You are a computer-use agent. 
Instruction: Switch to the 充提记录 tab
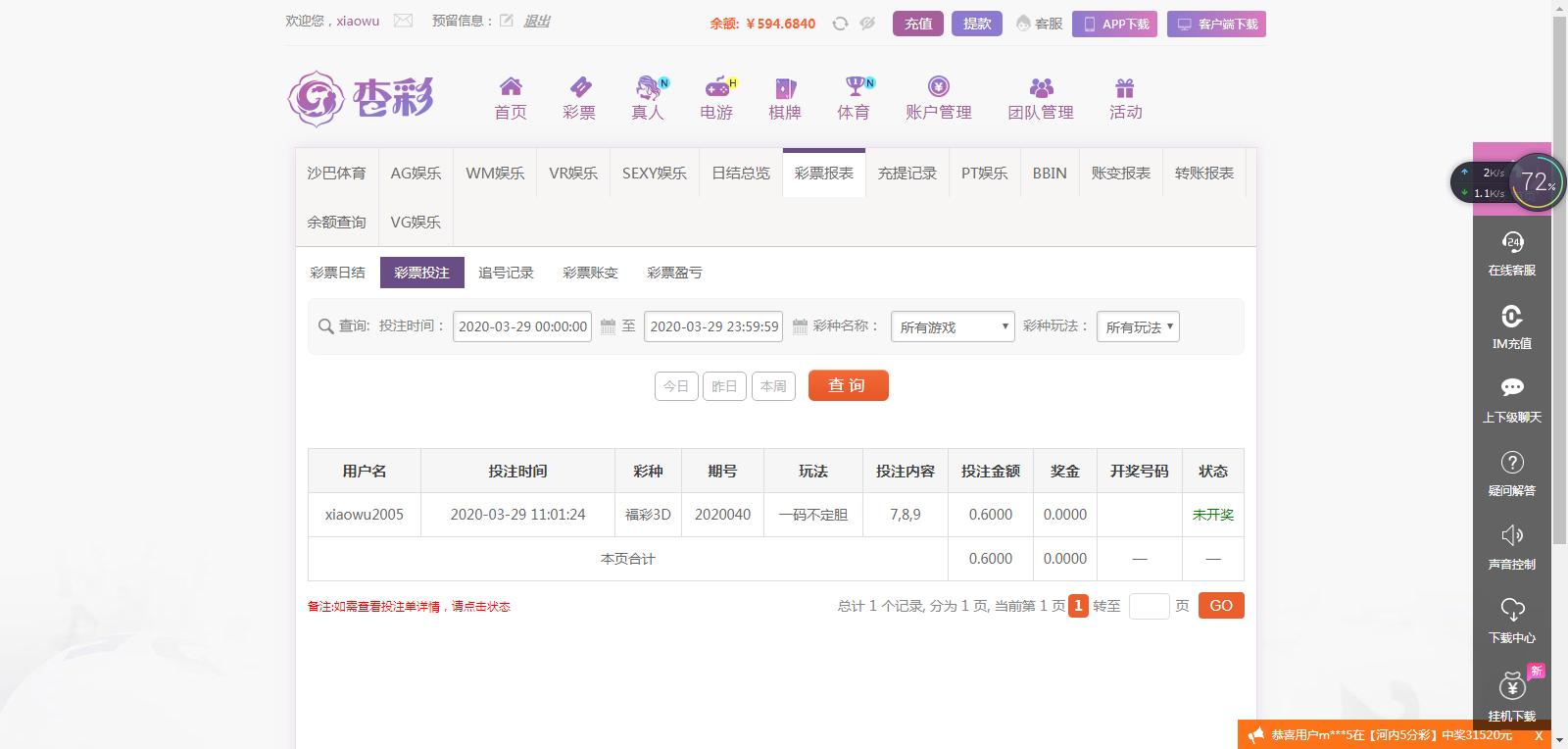(x=906, y=173)
